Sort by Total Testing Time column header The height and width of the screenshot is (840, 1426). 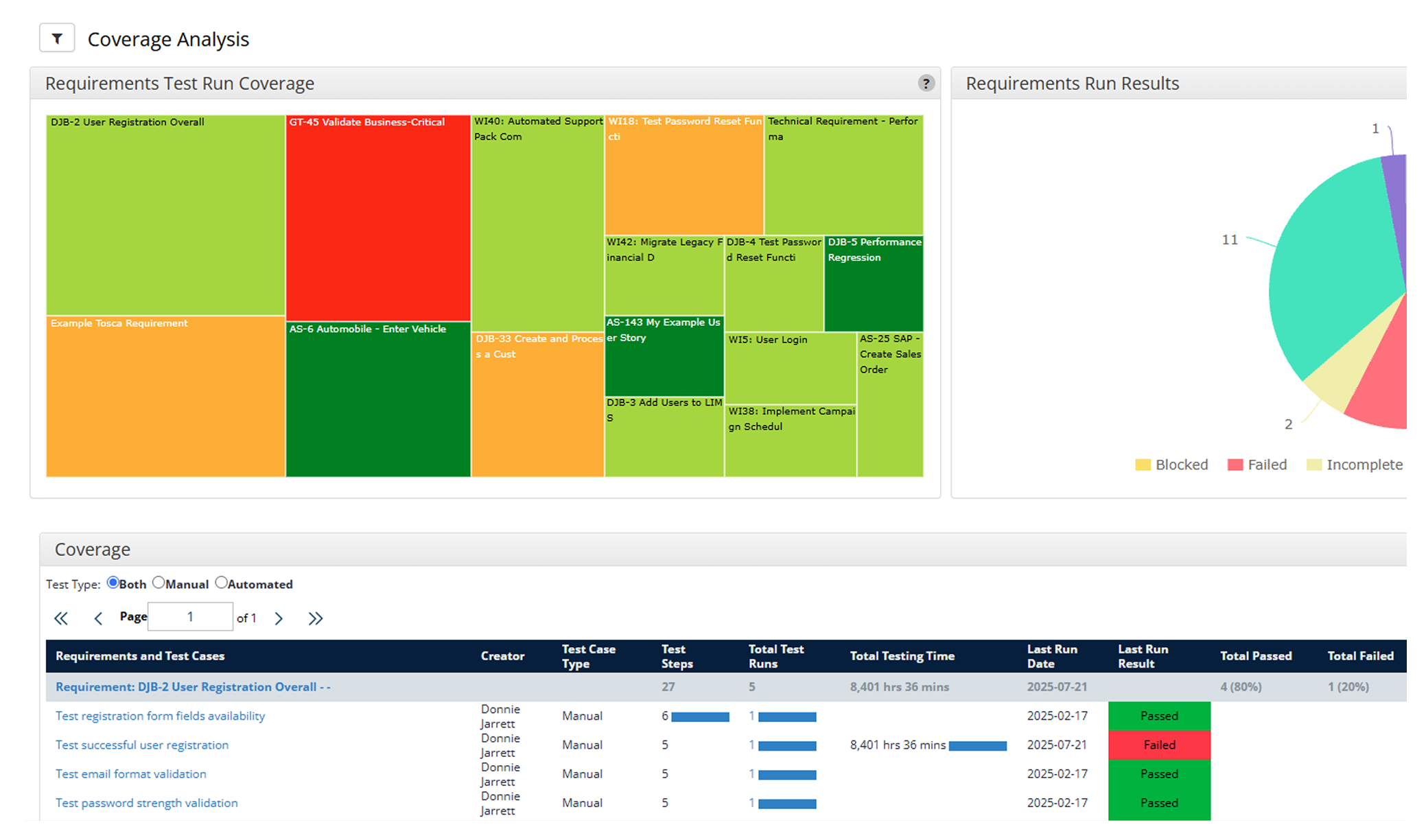902,656
